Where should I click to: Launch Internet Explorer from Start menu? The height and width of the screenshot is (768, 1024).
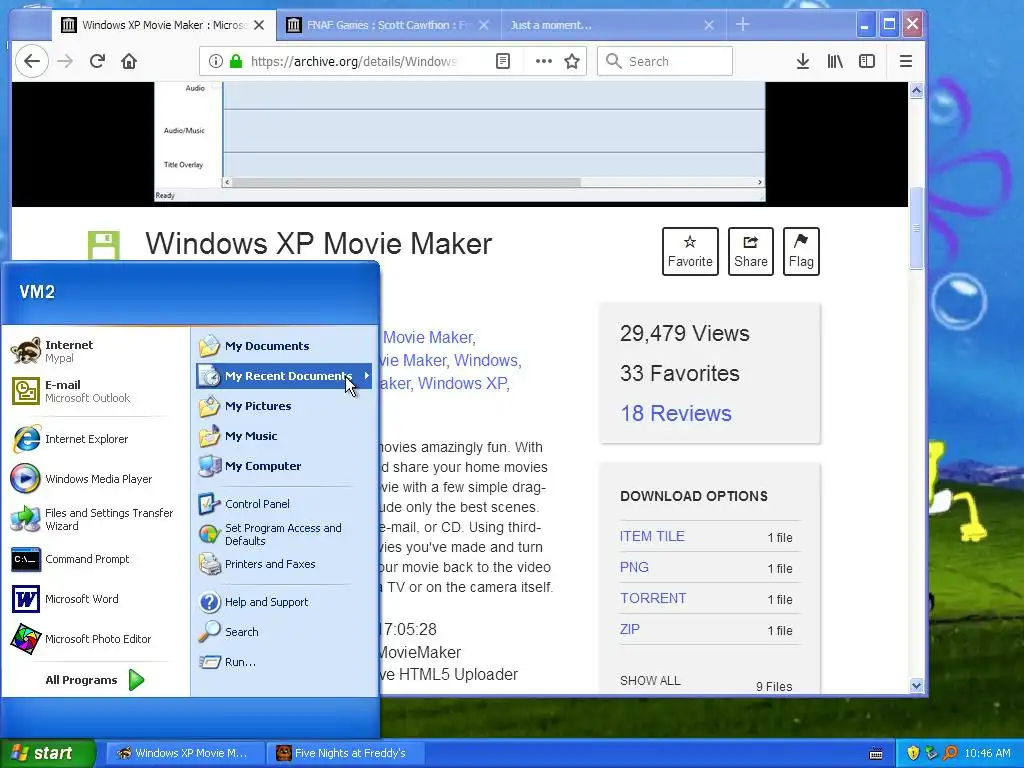click(95, 439)
